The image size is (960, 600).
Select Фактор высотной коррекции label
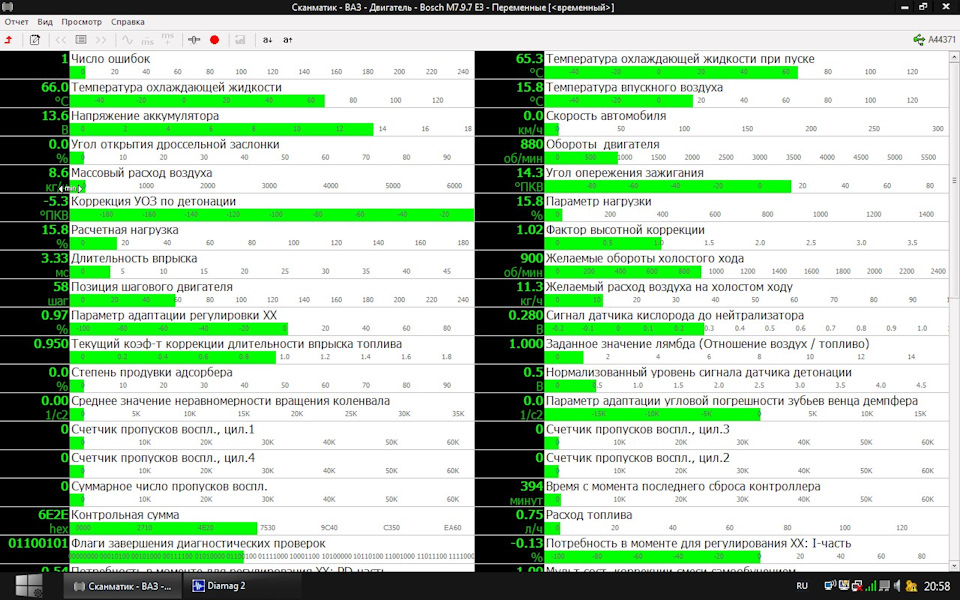625,230
